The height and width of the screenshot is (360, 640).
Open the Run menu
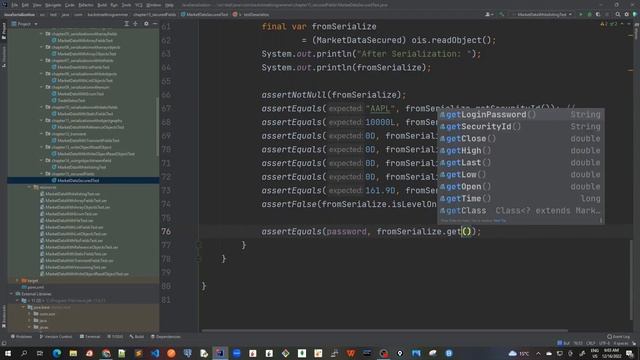click(x=114, y=5)
